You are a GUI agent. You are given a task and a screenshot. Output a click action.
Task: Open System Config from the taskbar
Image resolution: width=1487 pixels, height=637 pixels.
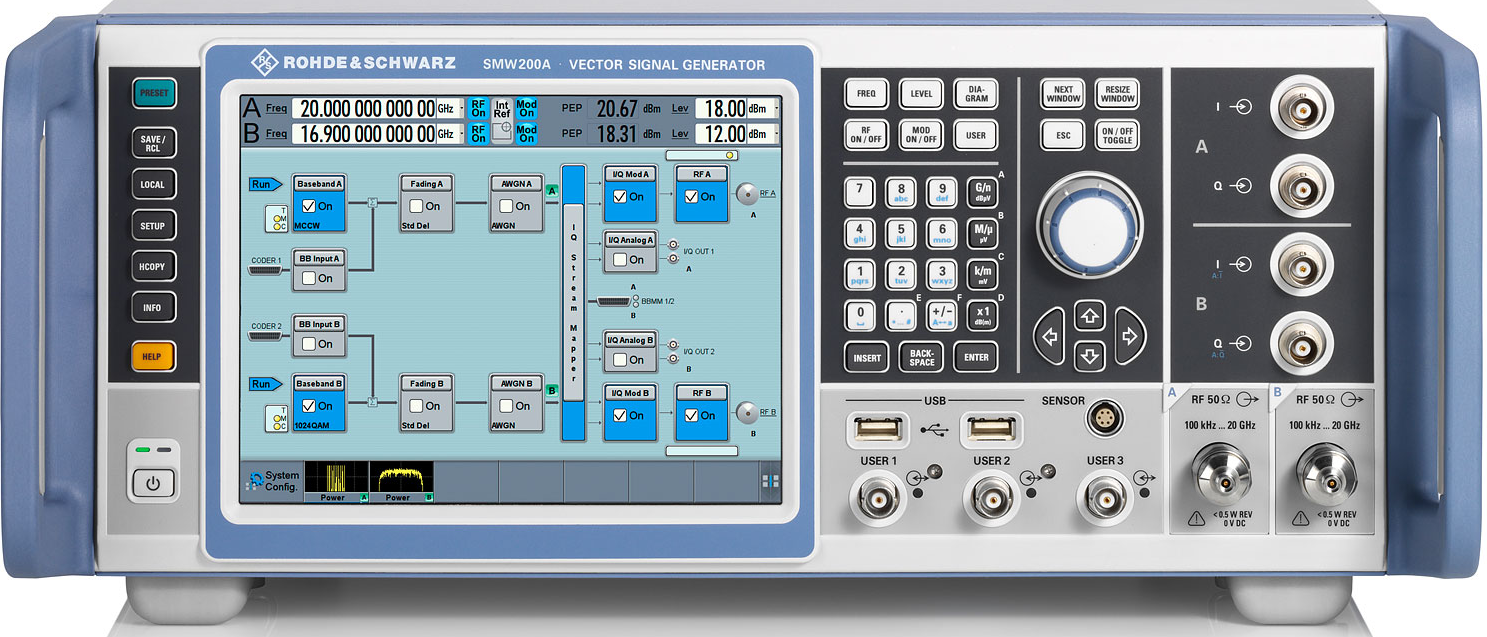pyautogui.click(x=273, y=481)
